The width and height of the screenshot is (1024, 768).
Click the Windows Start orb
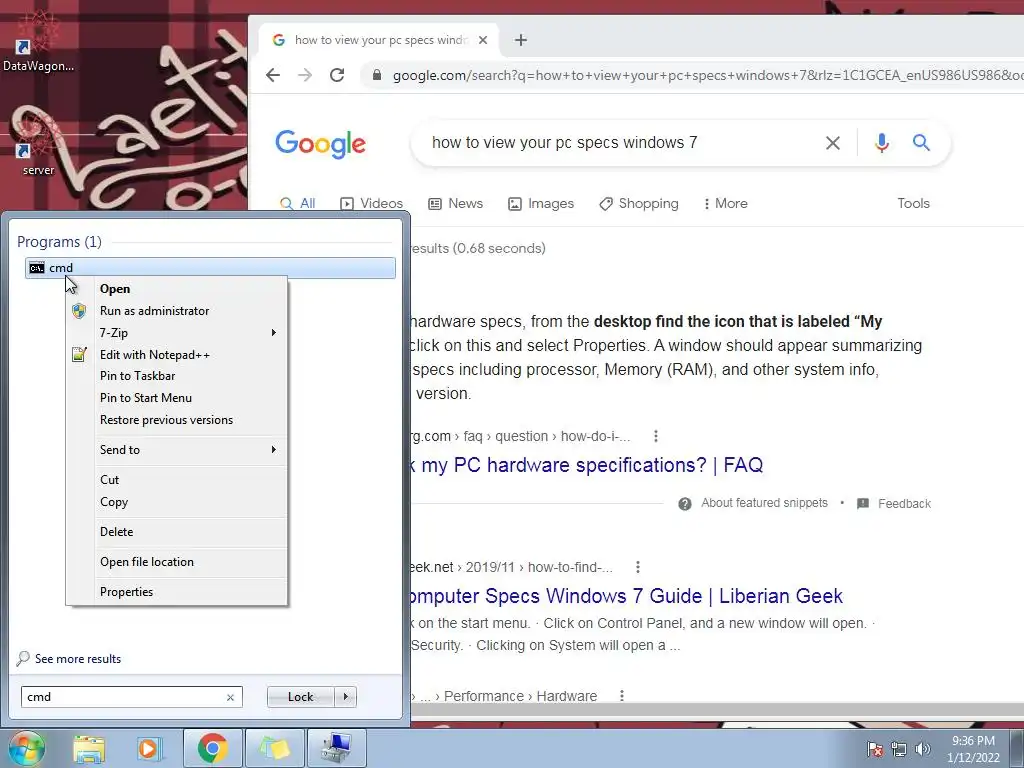click(27, 748)
